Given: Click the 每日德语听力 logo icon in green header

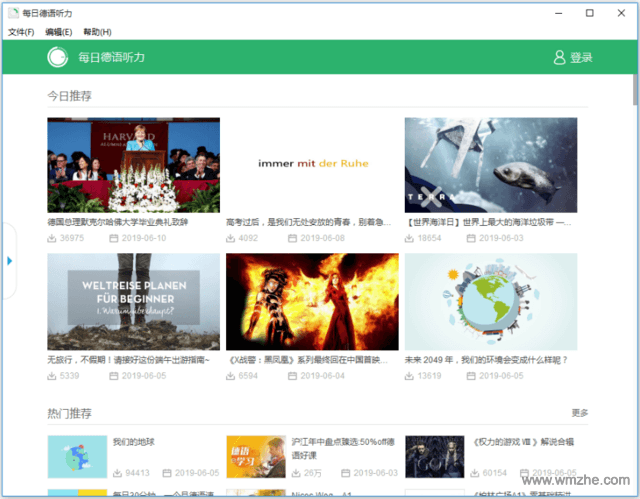Looking at the screenshot, I should 58,57.
